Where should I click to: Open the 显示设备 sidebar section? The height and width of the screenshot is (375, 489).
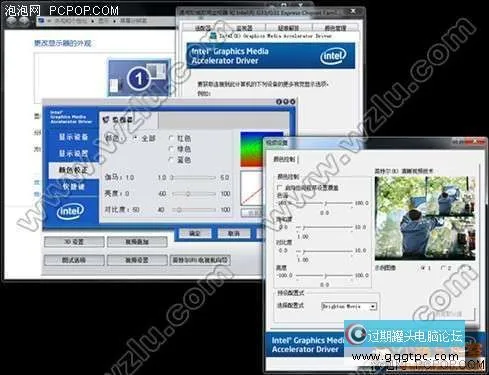[73, 137]
